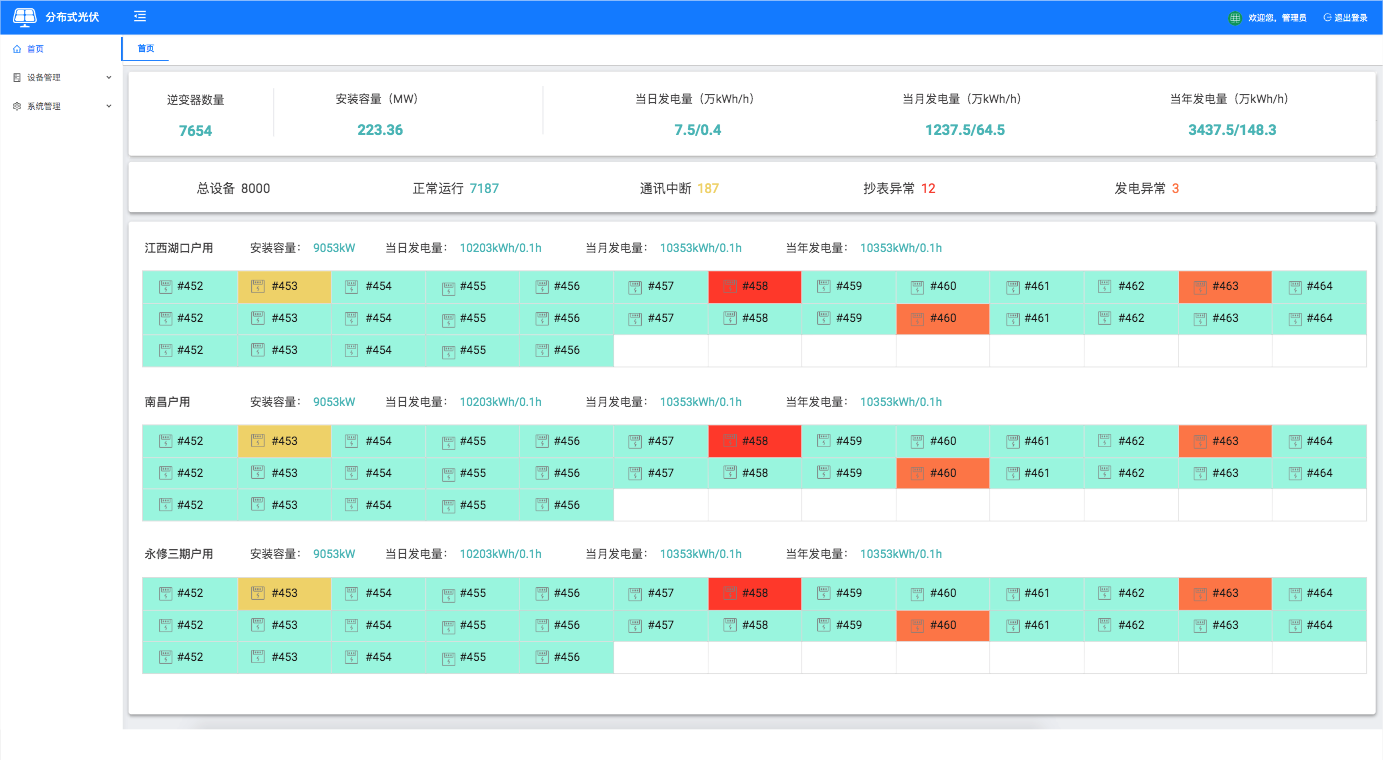Select orange cell label #460 in 永修三期户用
Image resolution: width=1383 pixels, height=760 pixels.
pyautogui.click(x=943, y=625)
